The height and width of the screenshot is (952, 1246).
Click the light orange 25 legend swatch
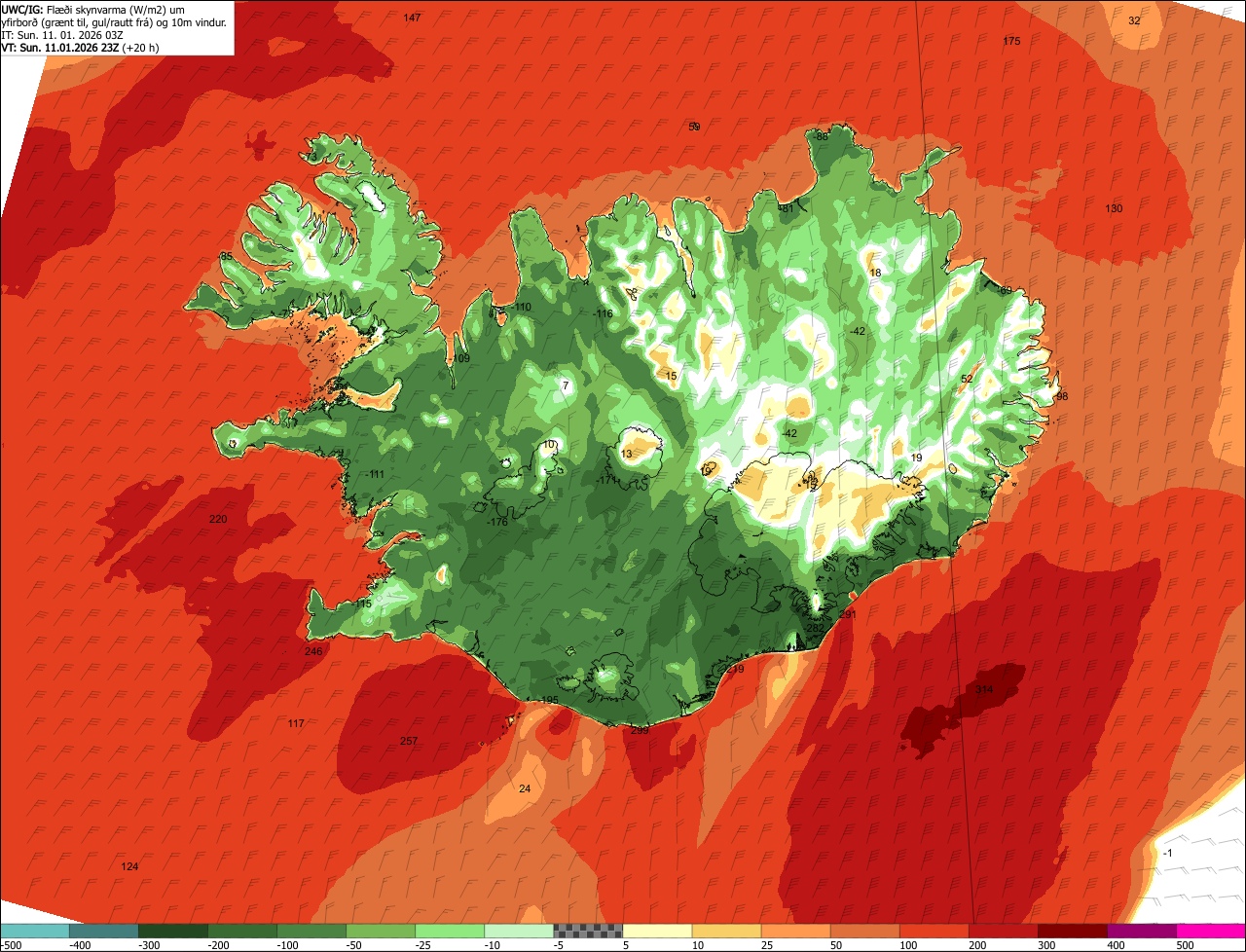tap(795, 931)
